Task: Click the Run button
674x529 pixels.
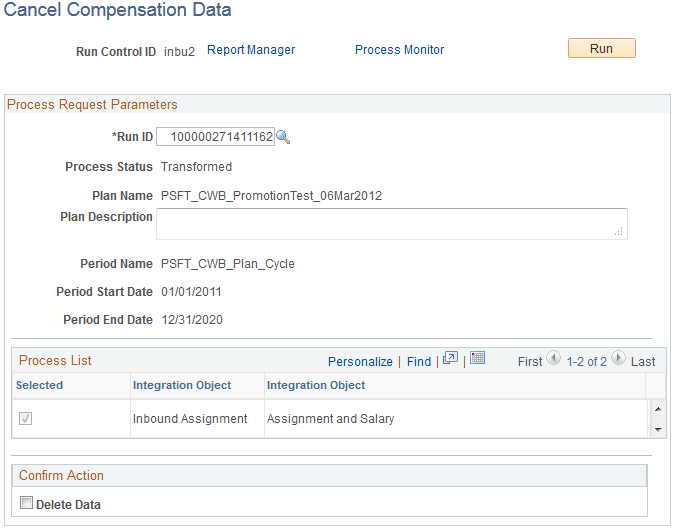Action: pyautogui.click(x=601, y=48)
